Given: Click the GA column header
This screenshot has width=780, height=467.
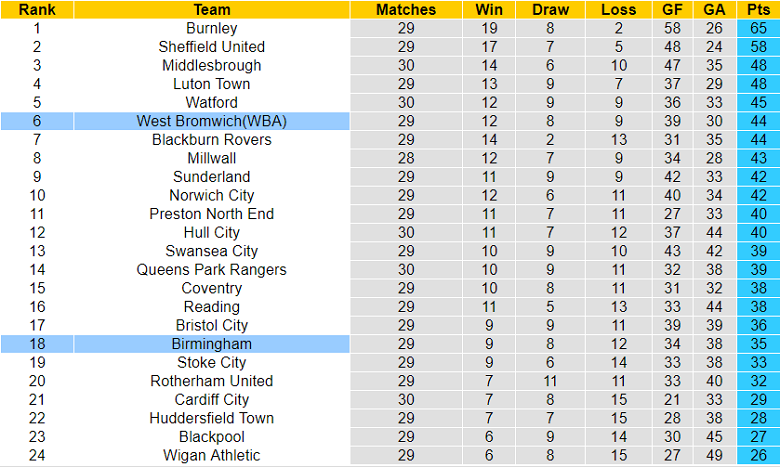Looking at the screenshot, I should click(712, 10).
